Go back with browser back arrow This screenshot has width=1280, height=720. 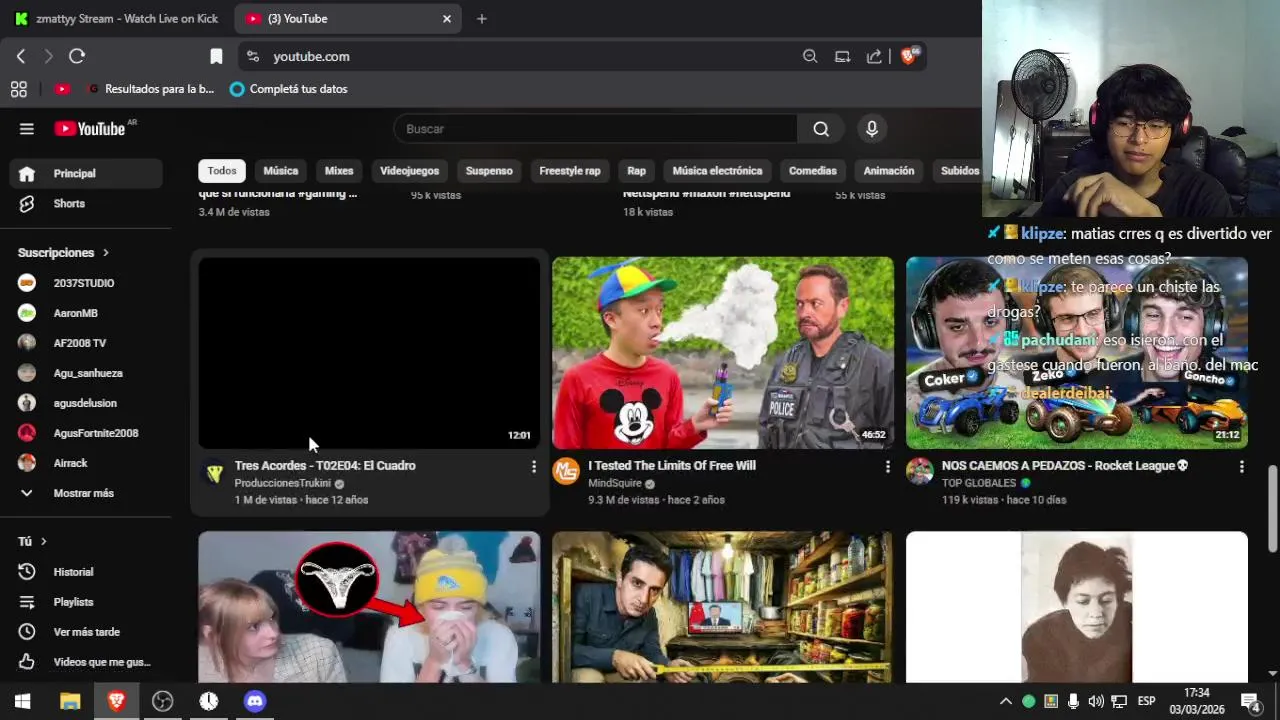(21, 57)
